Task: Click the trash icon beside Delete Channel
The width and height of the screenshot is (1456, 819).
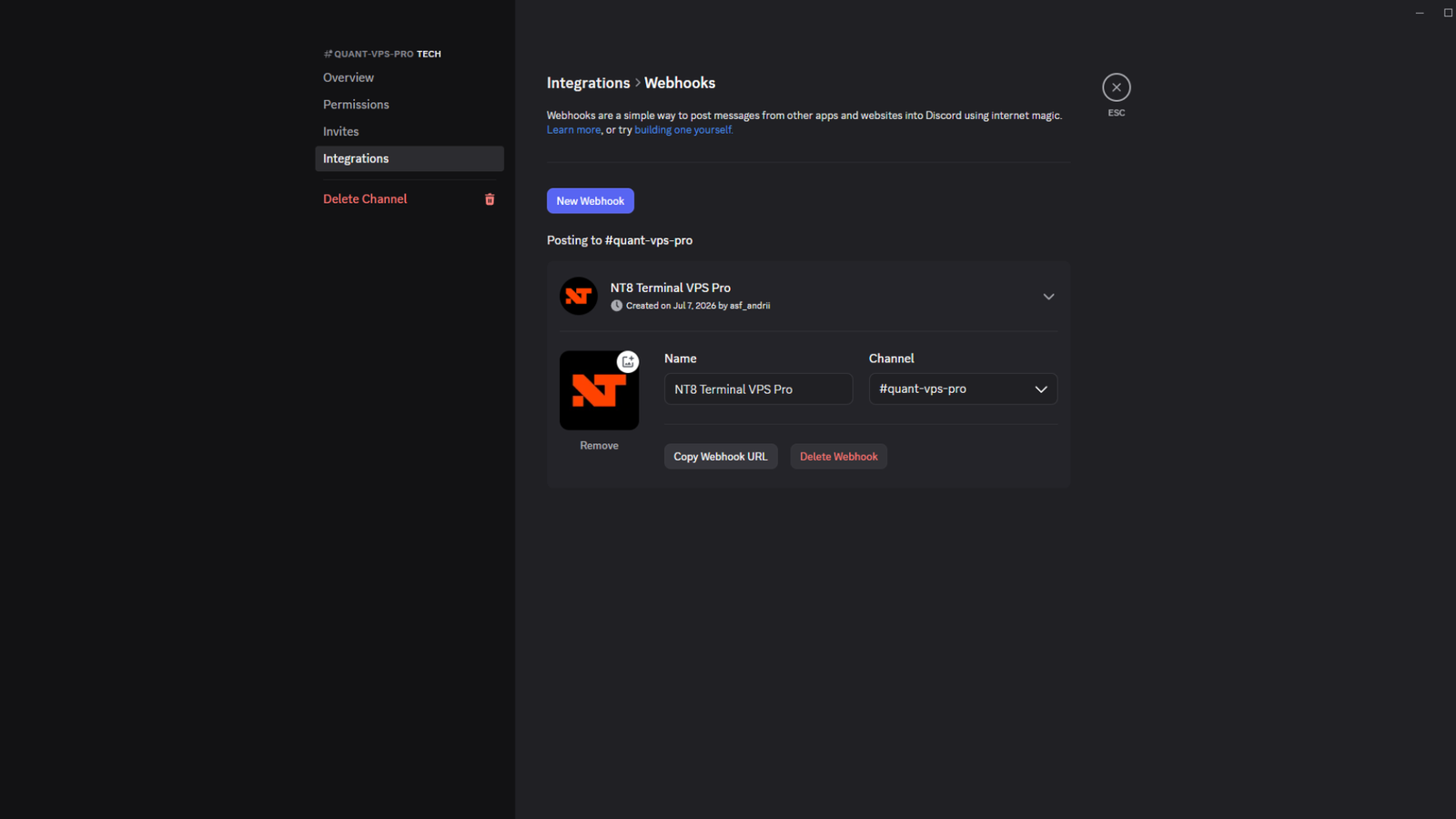Action: 490,199
